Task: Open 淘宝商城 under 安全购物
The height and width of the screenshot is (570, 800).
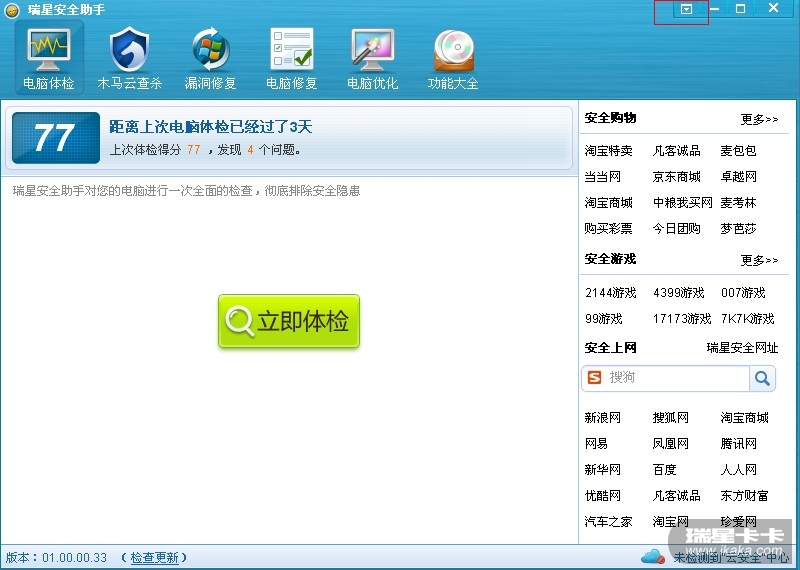Action: click(x=609, y=203)
